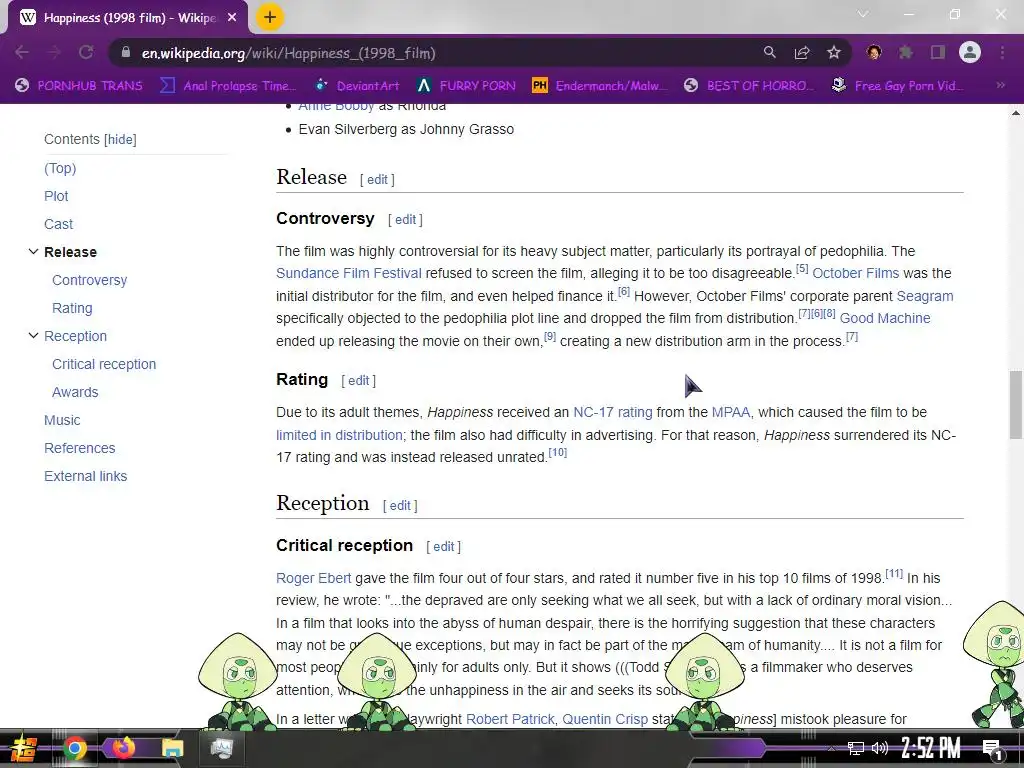Go to Music section in contents
Viewport: 1024px width, 768px height.
tap(62, 421)
